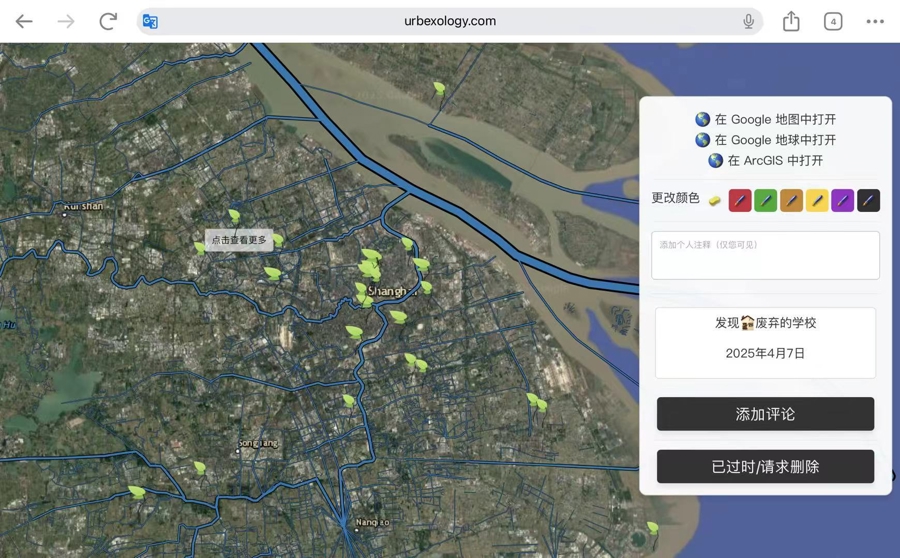Select the green leaf marker near Songjiang
This screenshot has height=558, width=900.
[x=201, y=467]
